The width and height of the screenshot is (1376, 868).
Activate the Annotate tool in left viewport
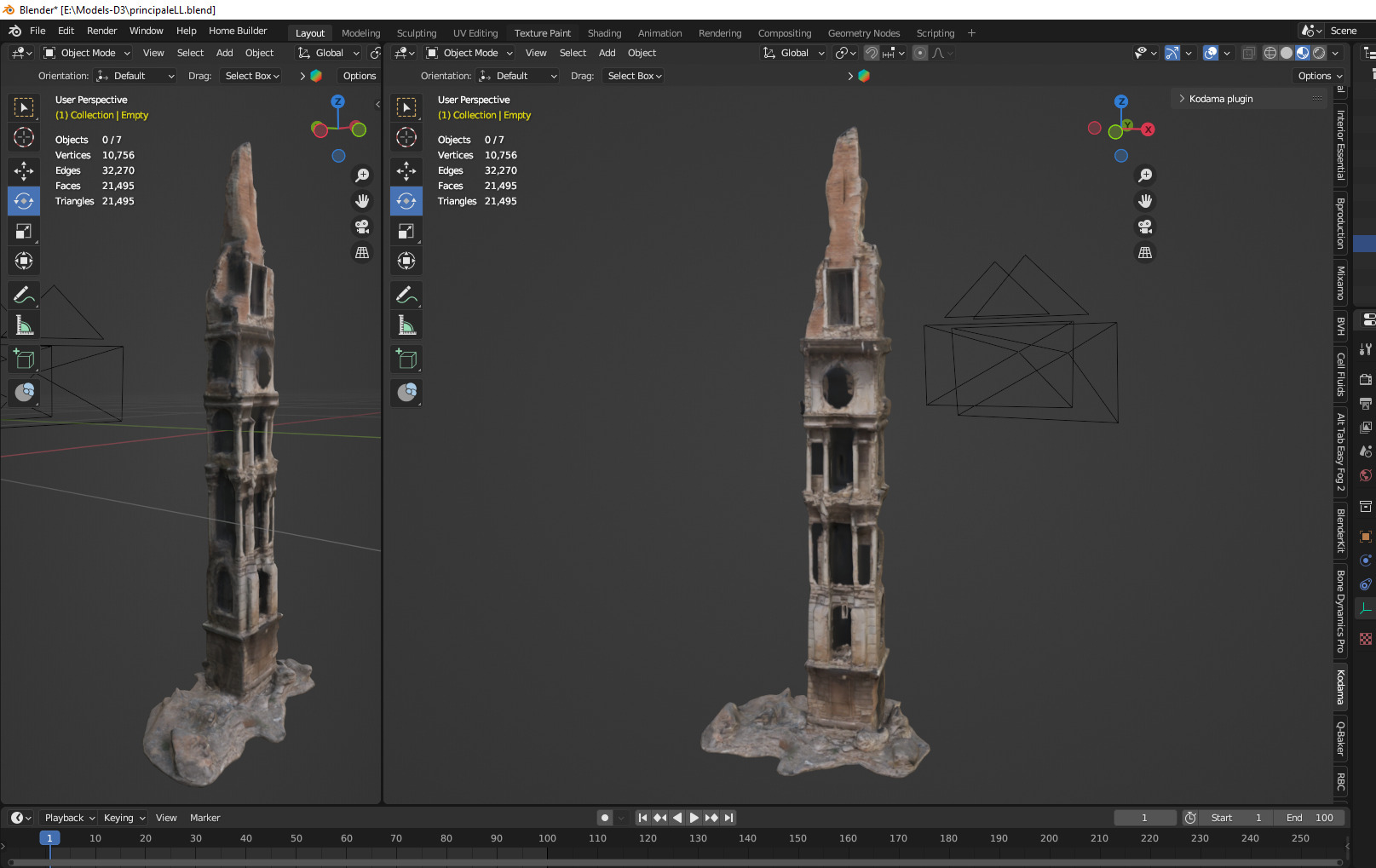tap(24, 295)
